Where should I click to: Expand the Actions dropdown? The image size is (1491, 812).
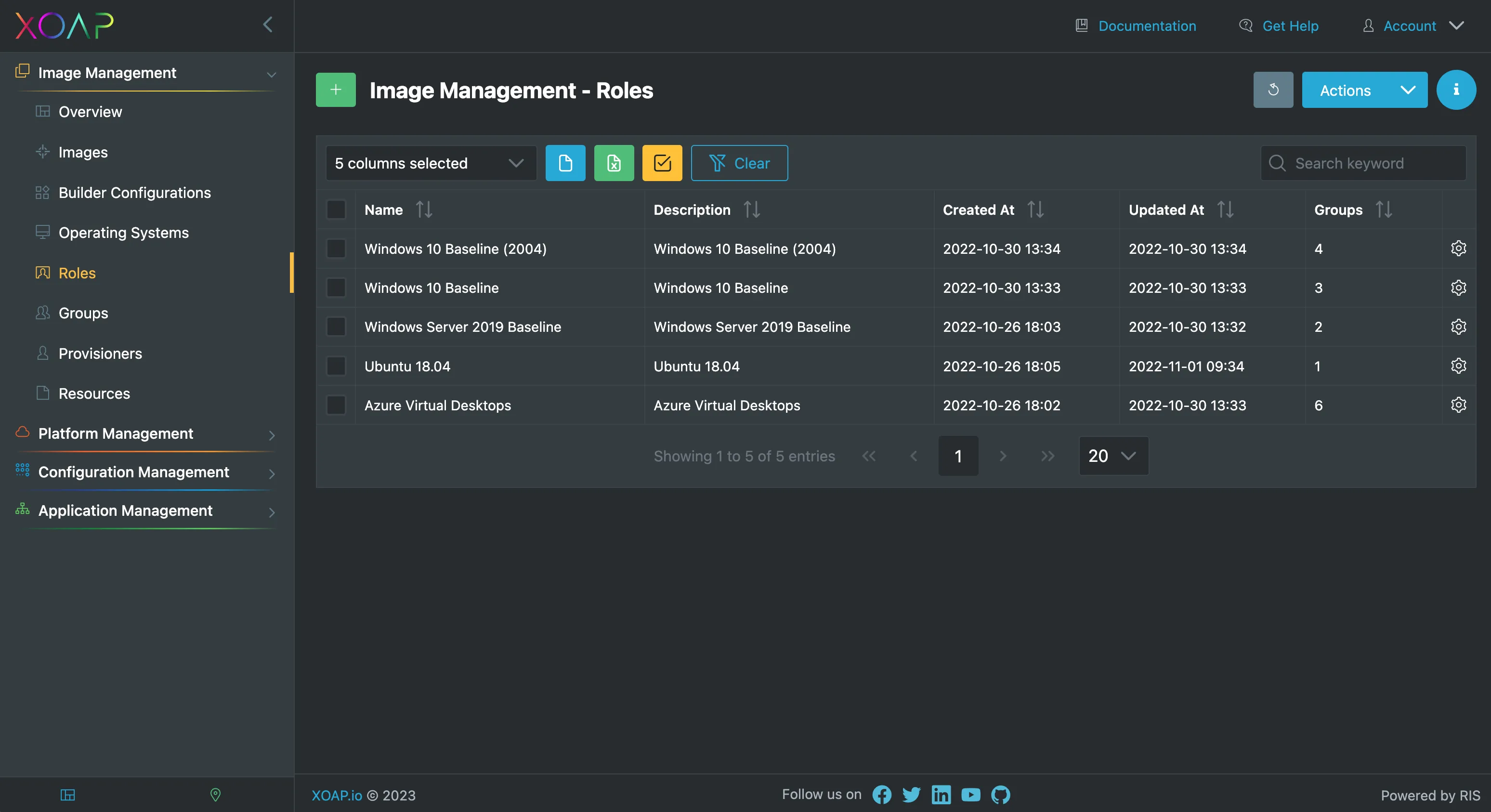tap(1364, 90)
